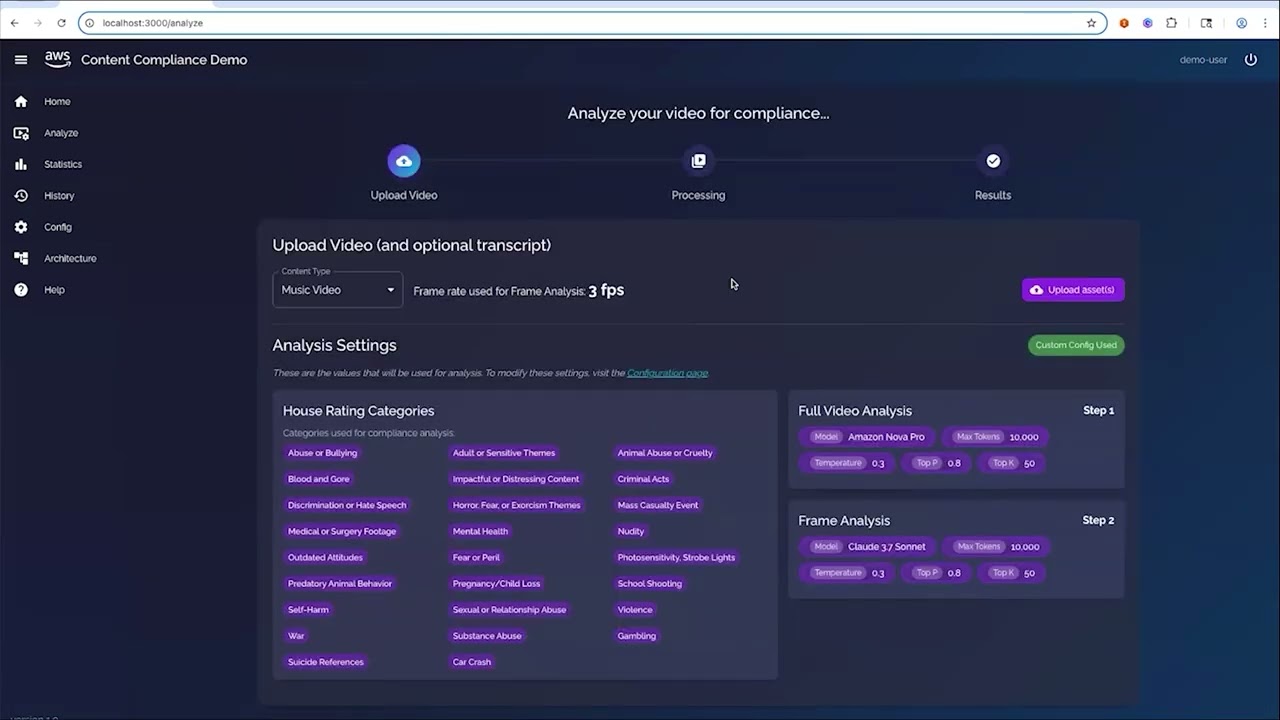Click the Statistics bar chart icon
1280x720 pixels.
pos(21,164)
